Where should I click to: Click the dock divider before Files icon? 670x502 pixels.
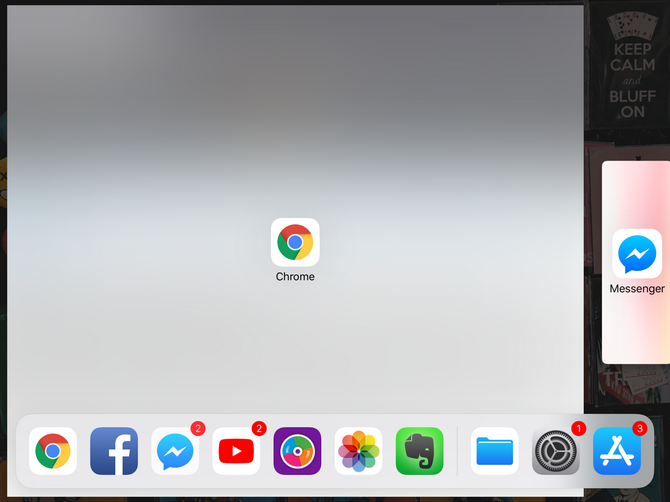(x=457, y=451)
